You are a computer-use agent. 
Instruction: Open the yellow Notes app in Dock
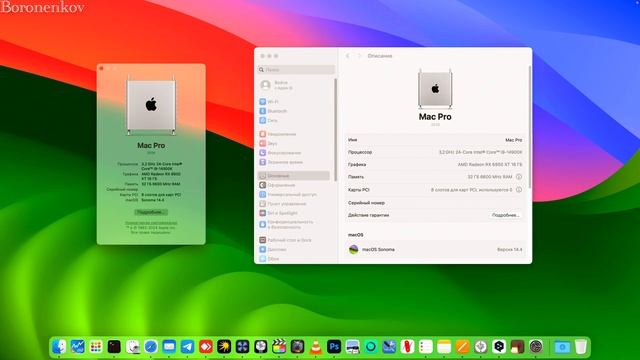tap(444, 347)
